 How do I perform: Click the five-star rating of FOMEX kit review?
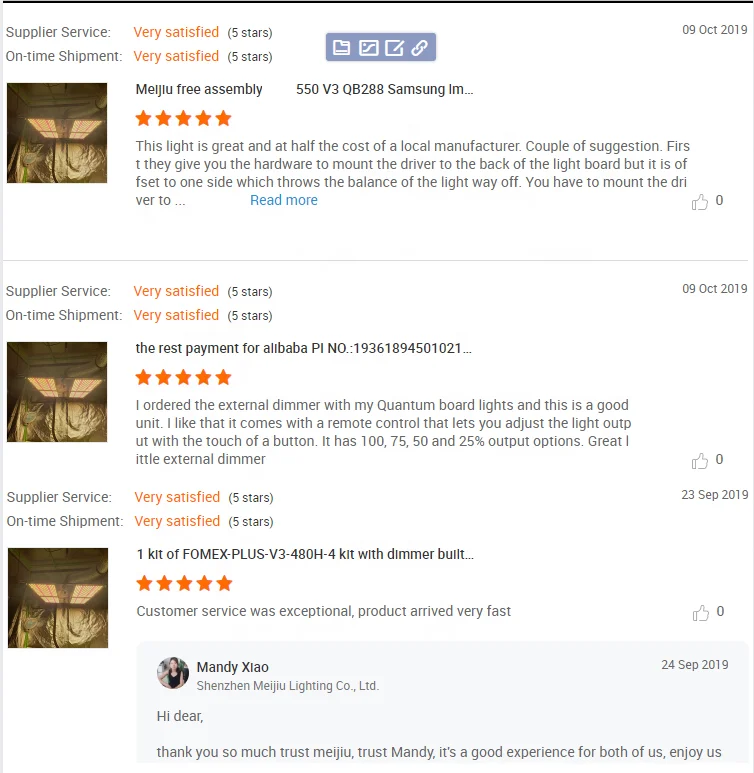184,583
